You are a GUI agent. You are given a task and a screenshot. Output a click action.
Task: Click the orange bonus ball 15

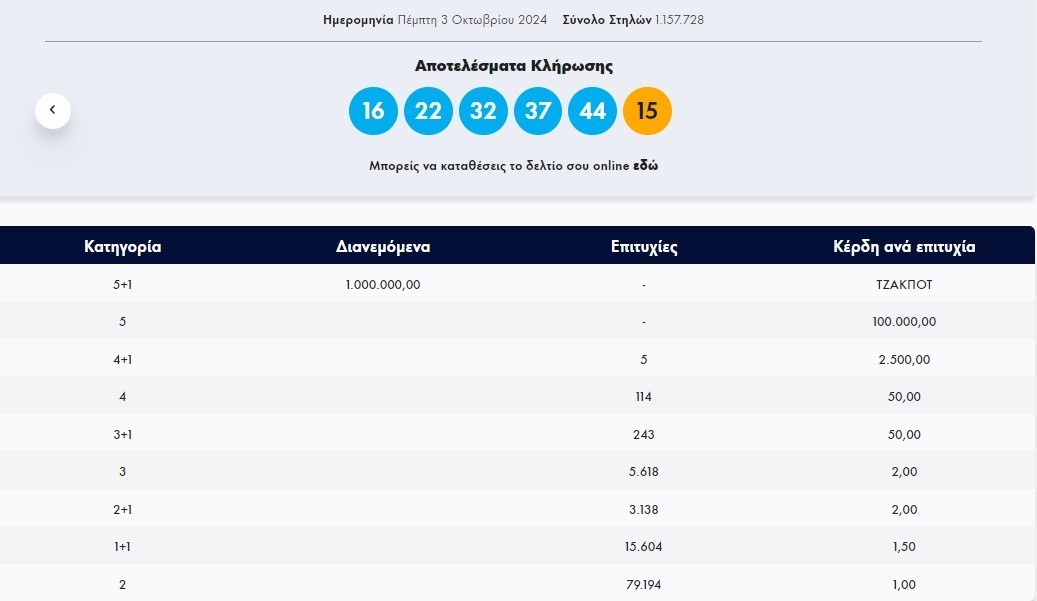click(647, 111)
